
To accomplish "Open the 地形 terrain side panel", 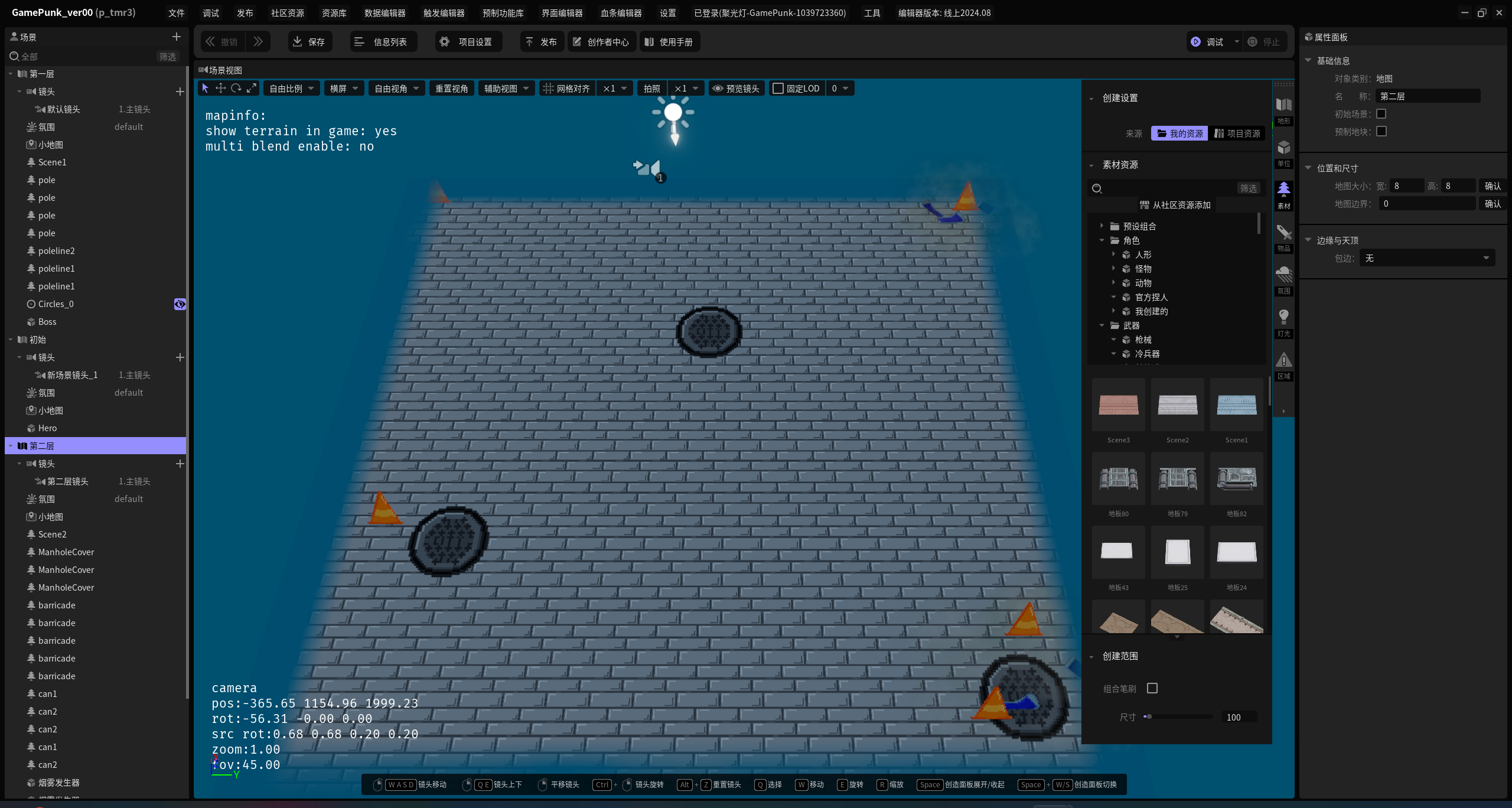I will [x=1283, y=110].
